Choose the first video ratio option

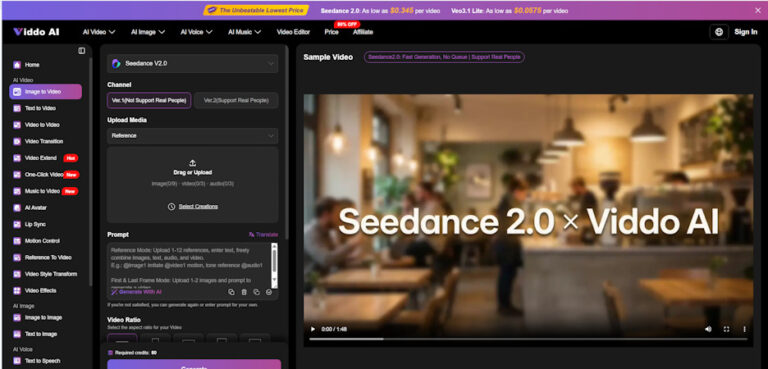tap(122, 339)
